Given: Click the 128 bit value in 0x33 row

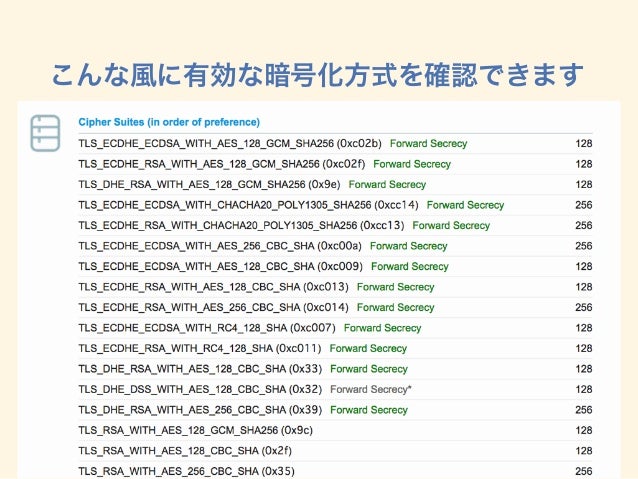Looking at the screenshot, I should (584, 369).
